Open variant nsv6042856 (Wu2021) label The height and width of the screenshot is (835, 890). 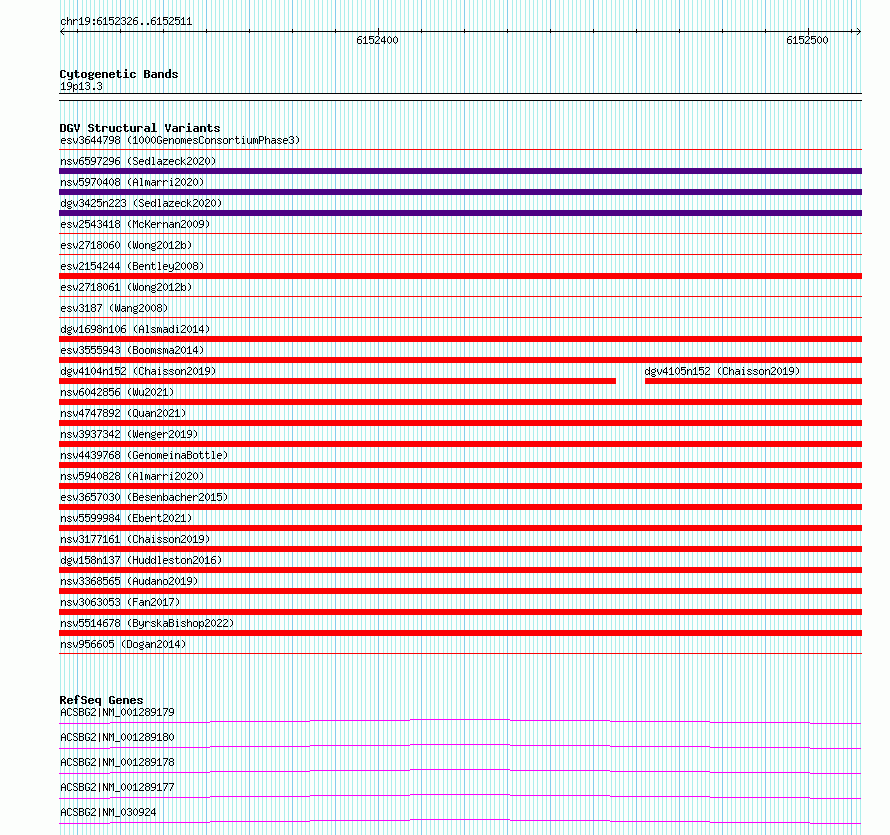[117, 392]
